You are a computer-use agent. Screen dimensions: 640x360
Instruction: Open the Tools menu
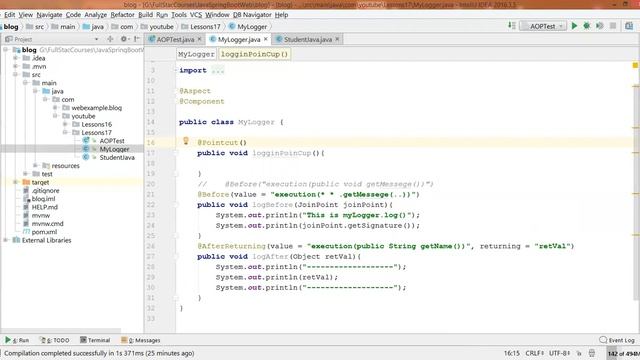pos(179,15)
